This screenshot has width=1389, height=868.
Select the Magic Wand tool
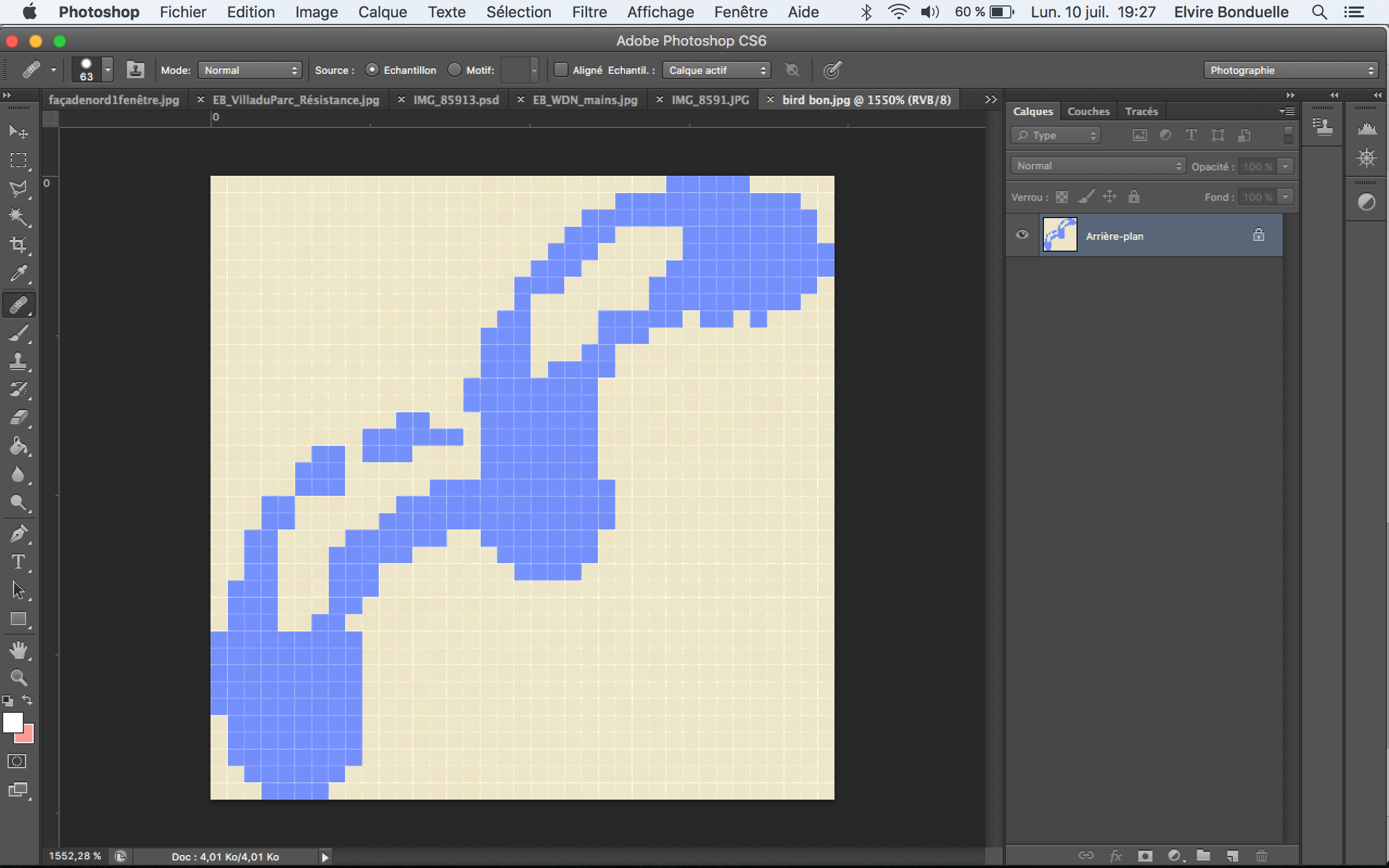18,217
